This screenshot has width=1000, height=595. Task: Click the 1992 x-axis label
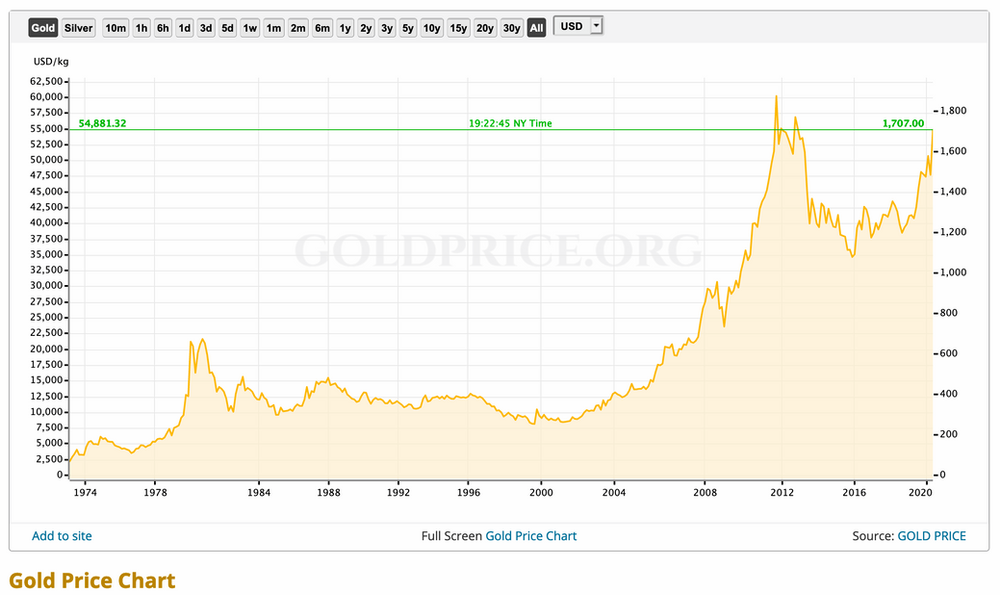click(398, 492)
